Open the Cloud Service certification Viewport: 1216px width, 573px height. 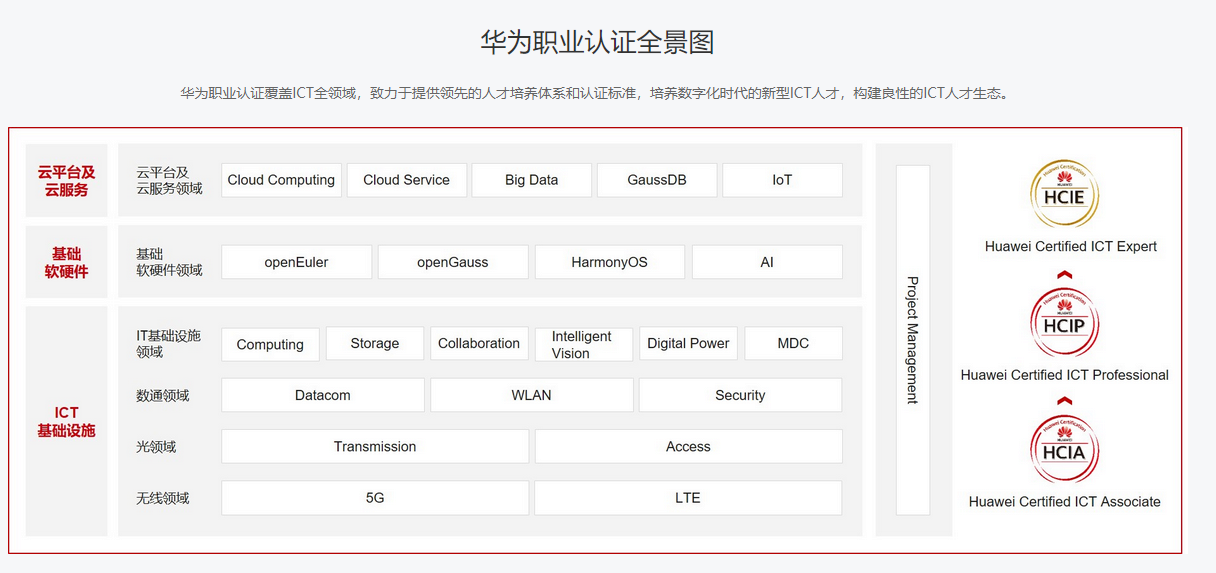click(x=407, y=180)
